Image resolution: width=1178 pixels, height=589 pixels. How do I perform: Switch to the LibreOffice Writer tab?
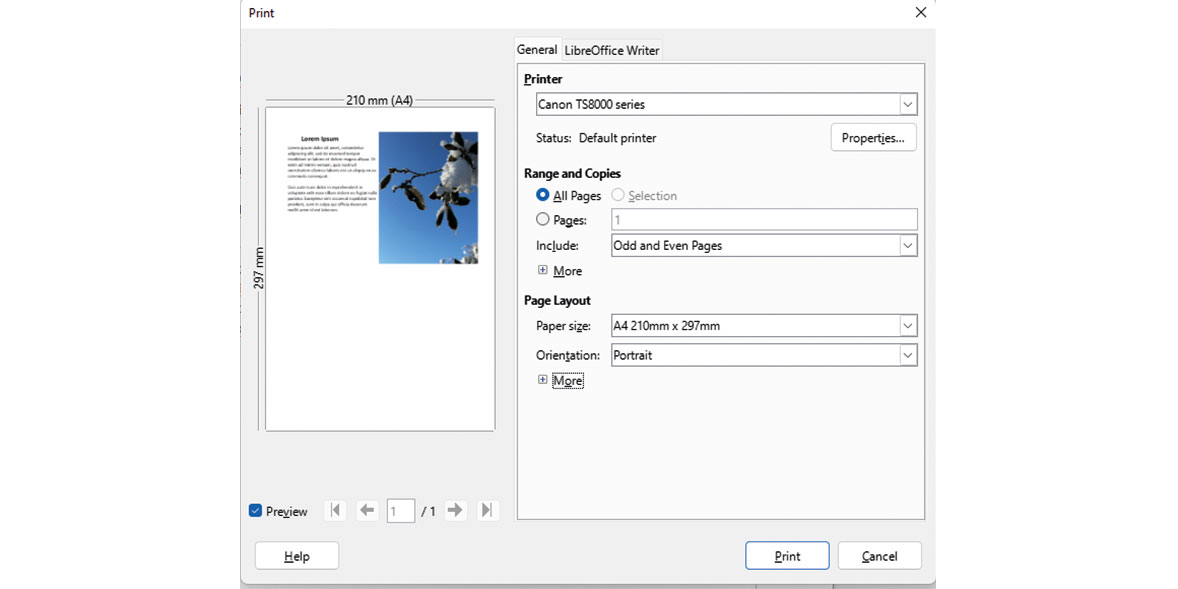612,51
